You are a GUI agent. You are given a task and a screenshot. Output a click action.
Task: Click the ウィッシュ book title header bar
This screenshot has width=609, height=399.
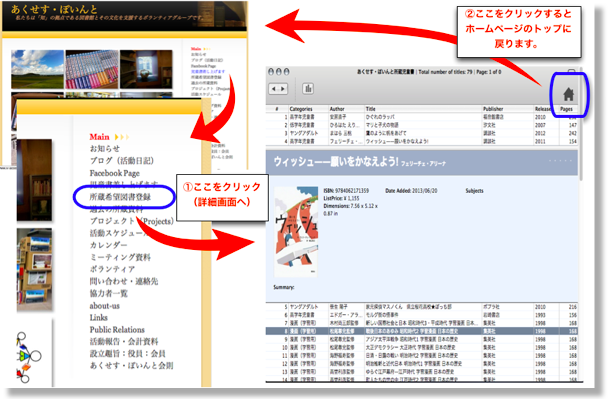coord(422,162)
